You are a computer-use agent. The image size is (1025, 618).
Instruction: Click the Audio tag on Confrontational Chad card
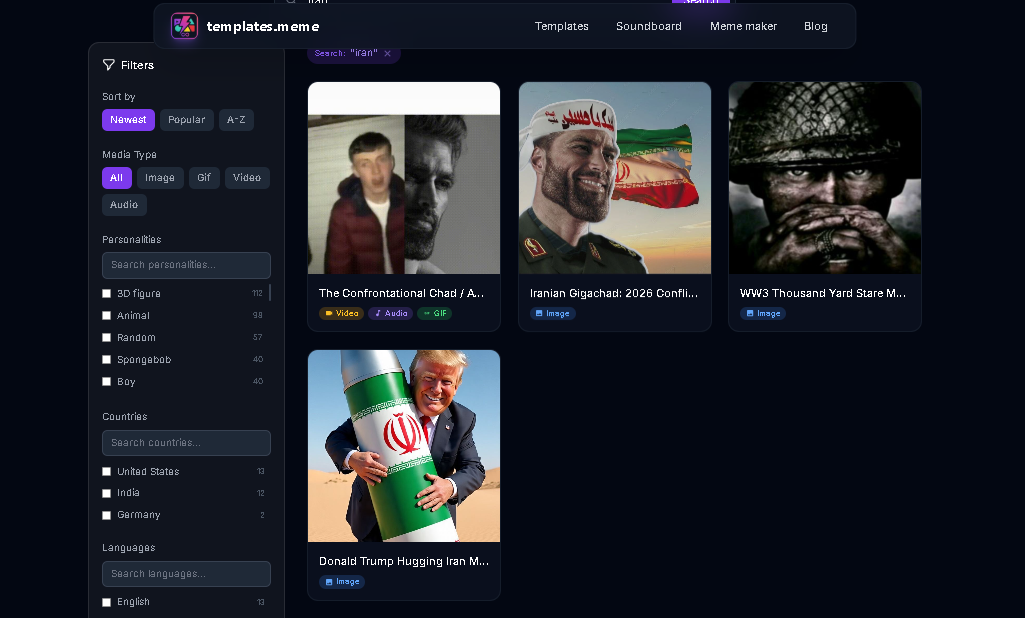390,313
